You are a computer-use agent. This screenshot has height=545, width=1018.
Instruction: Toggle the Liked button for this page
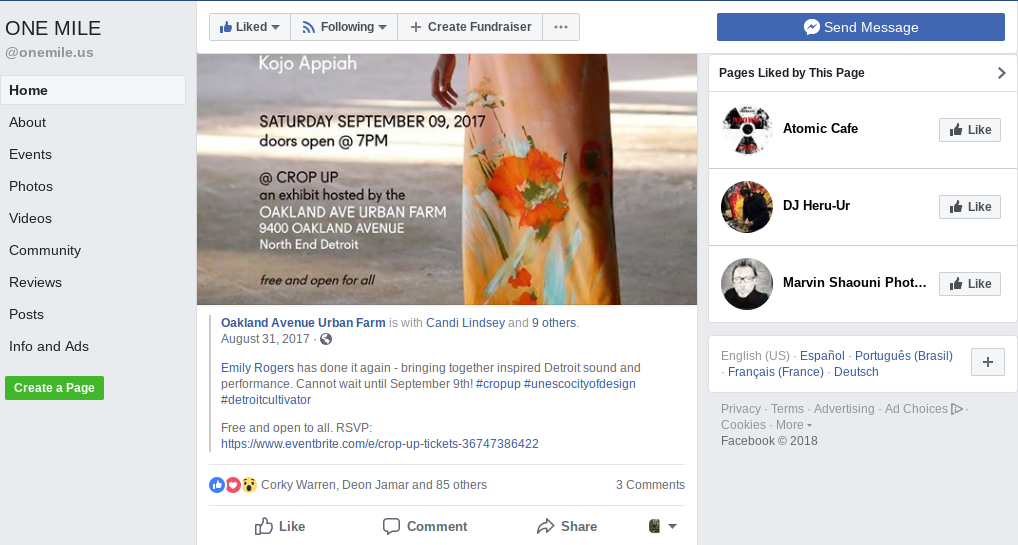(x=249, y=27)
